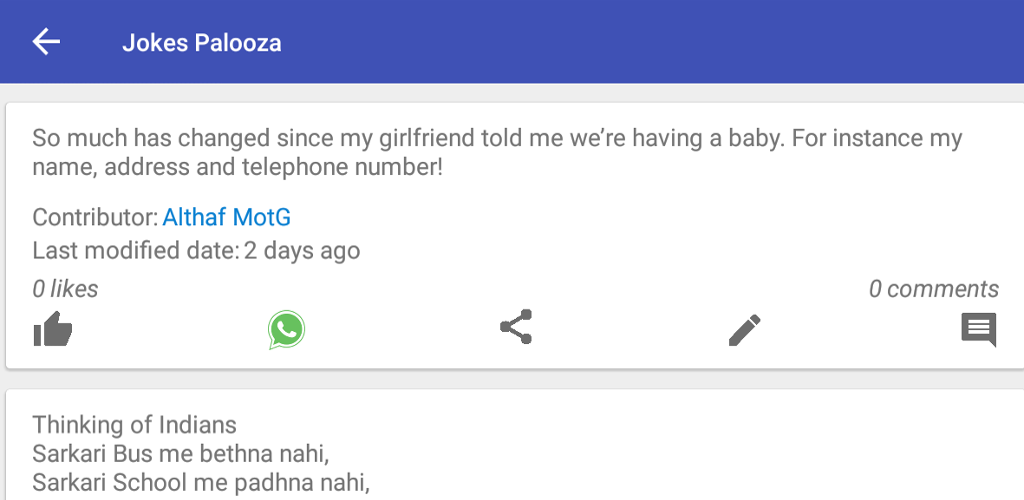
Task: Open contributor Althaf MotG profile
Action: click(227, 217)
